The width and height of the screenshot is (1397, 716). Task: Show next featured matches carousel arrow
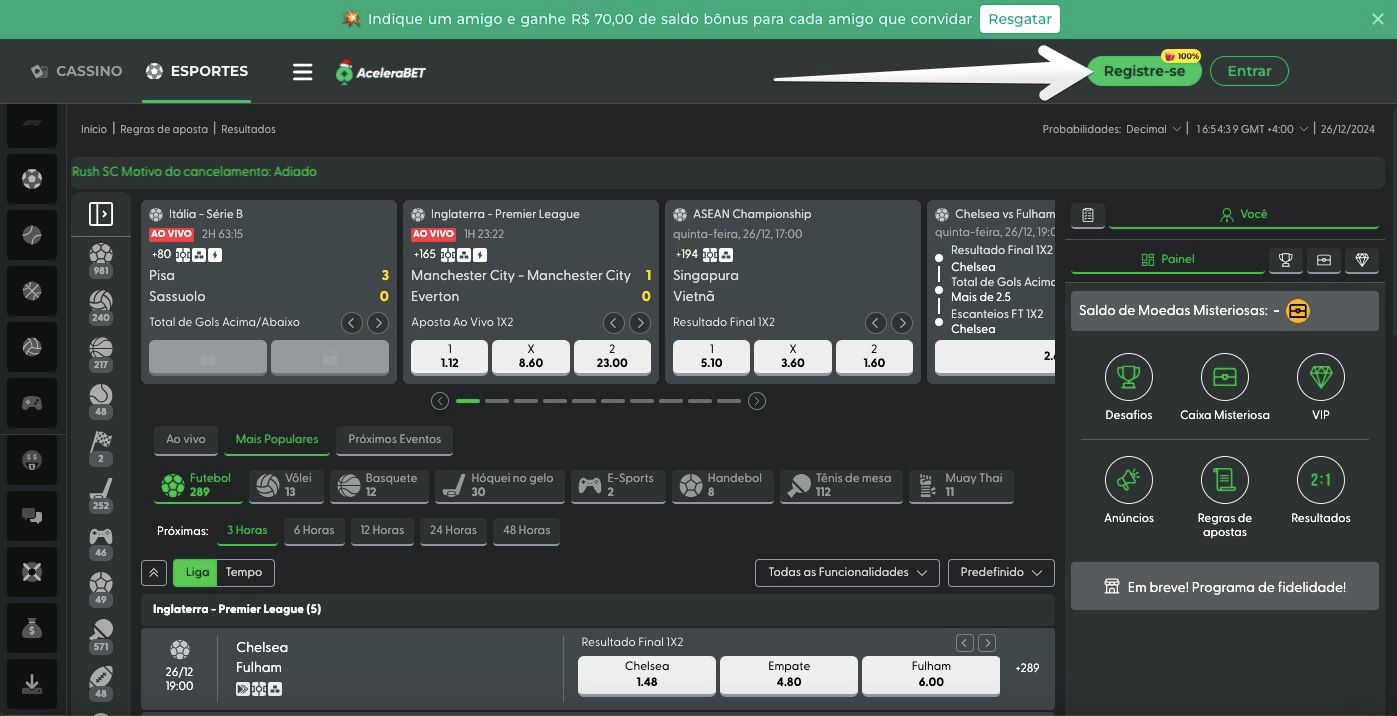757,401
